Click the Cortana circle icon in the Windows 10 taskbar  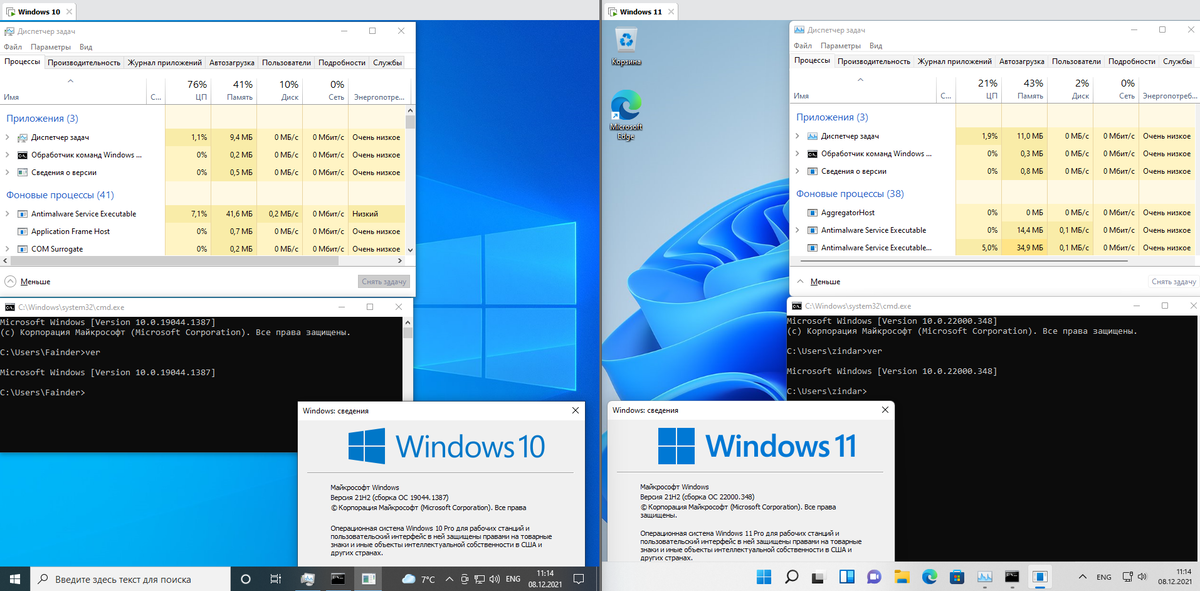click(245, 578)
